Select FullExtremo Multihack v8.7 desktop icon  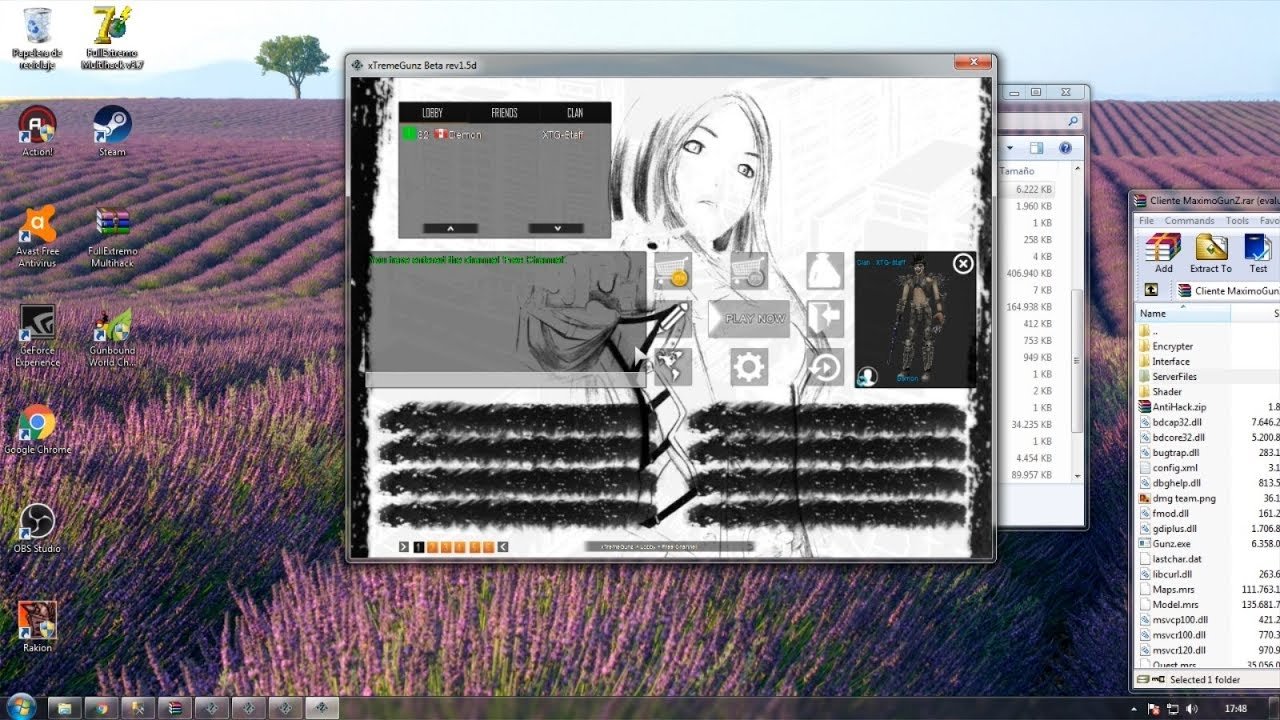pos(113,38)
